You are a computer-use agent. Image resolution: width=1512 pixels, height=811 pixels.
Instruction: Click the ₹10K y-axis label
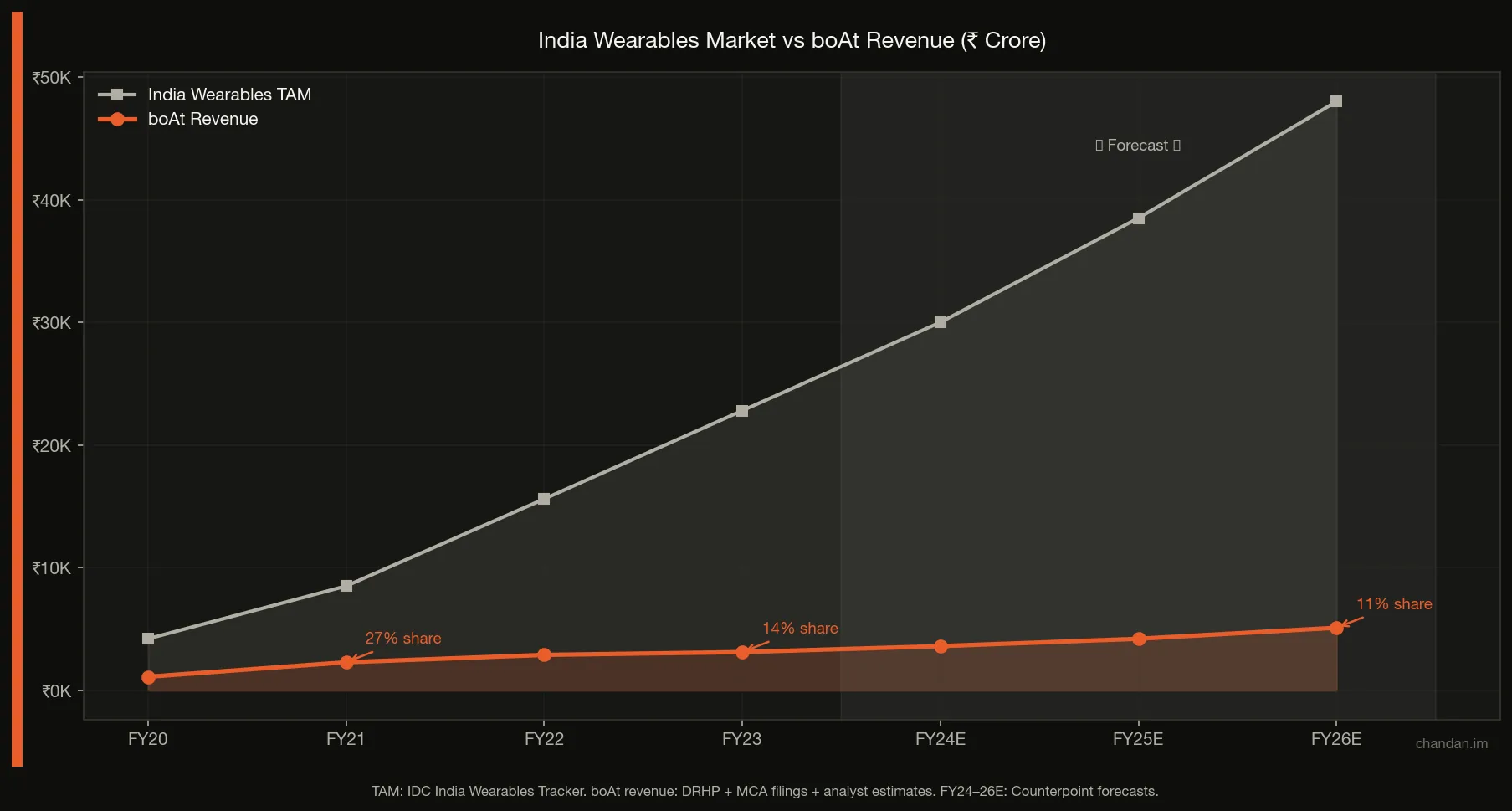(52, 568)
